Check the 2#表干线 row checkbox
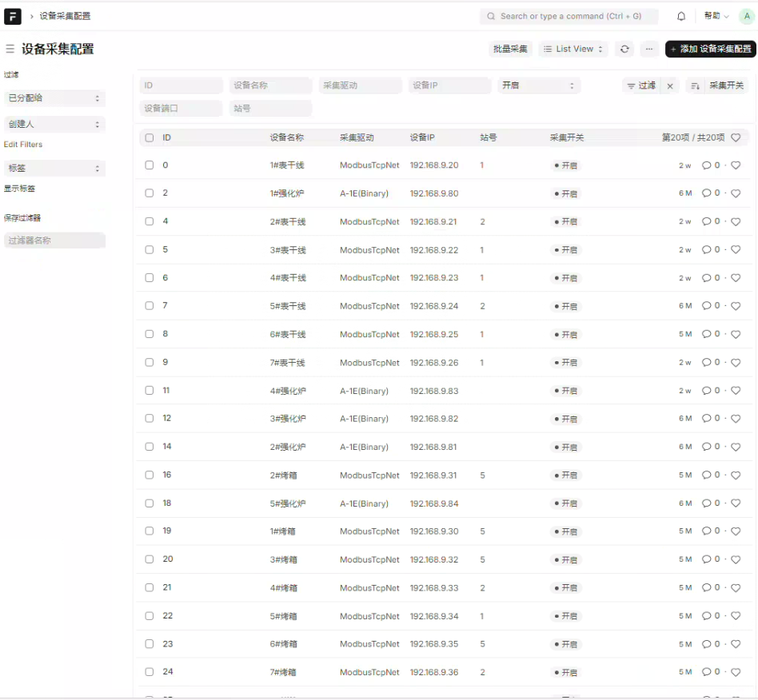This screenshot has width=758, height=700. tap(149, 222)
